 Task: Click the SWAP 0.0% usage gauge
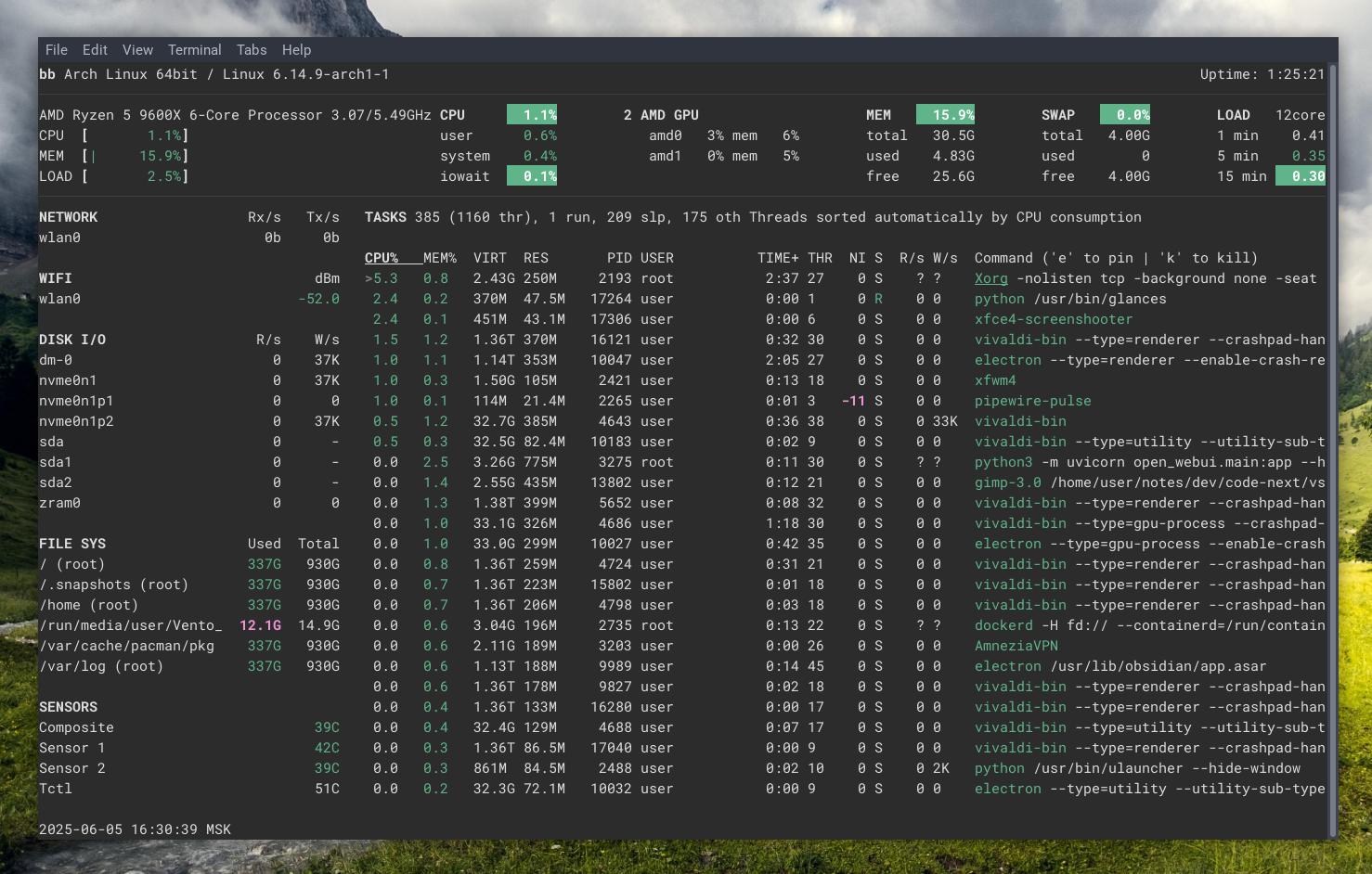point(1125,114)
